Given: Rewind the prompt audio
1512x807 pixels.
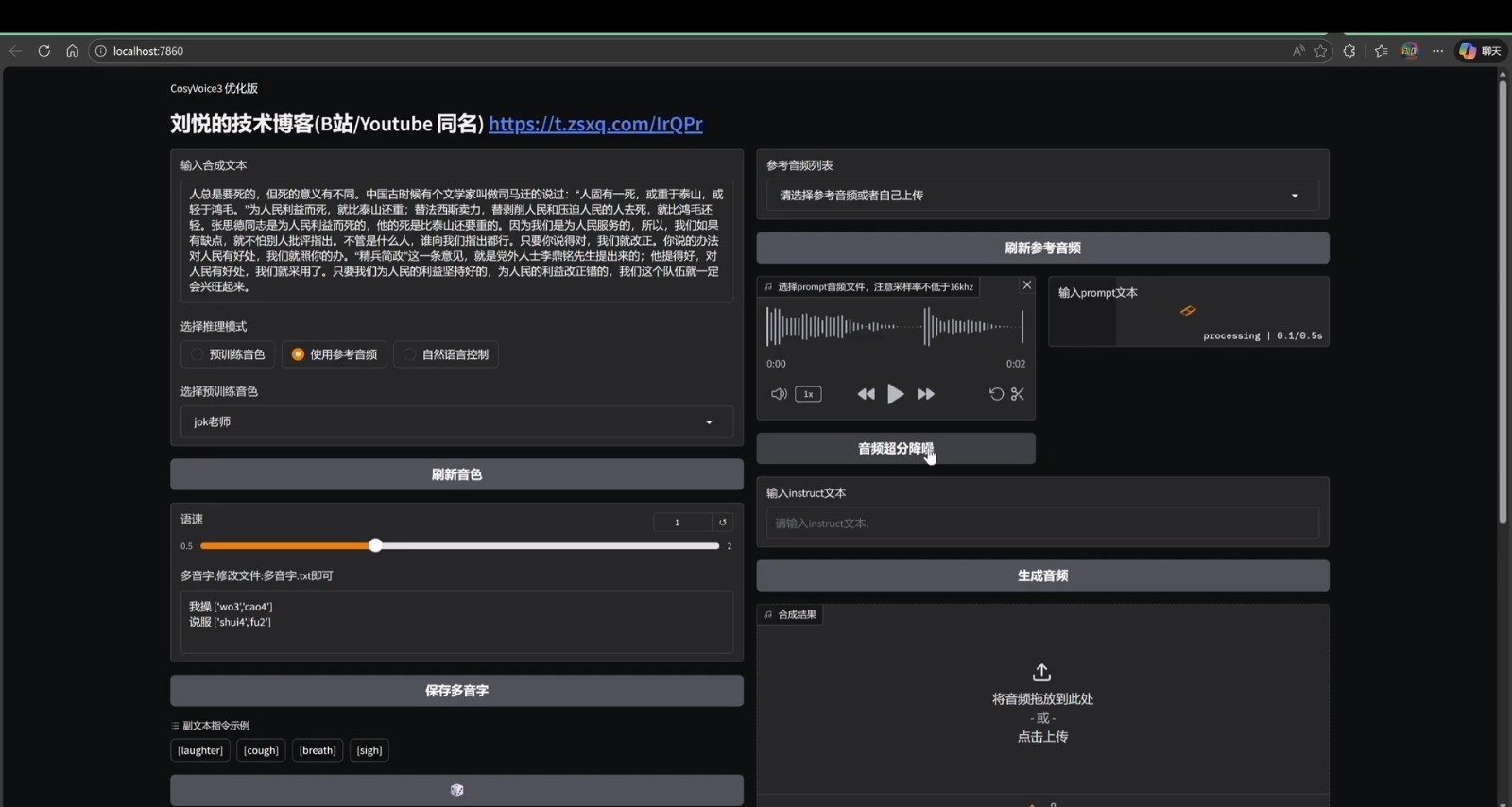Looking at the screenshot, I should [866, 394].
